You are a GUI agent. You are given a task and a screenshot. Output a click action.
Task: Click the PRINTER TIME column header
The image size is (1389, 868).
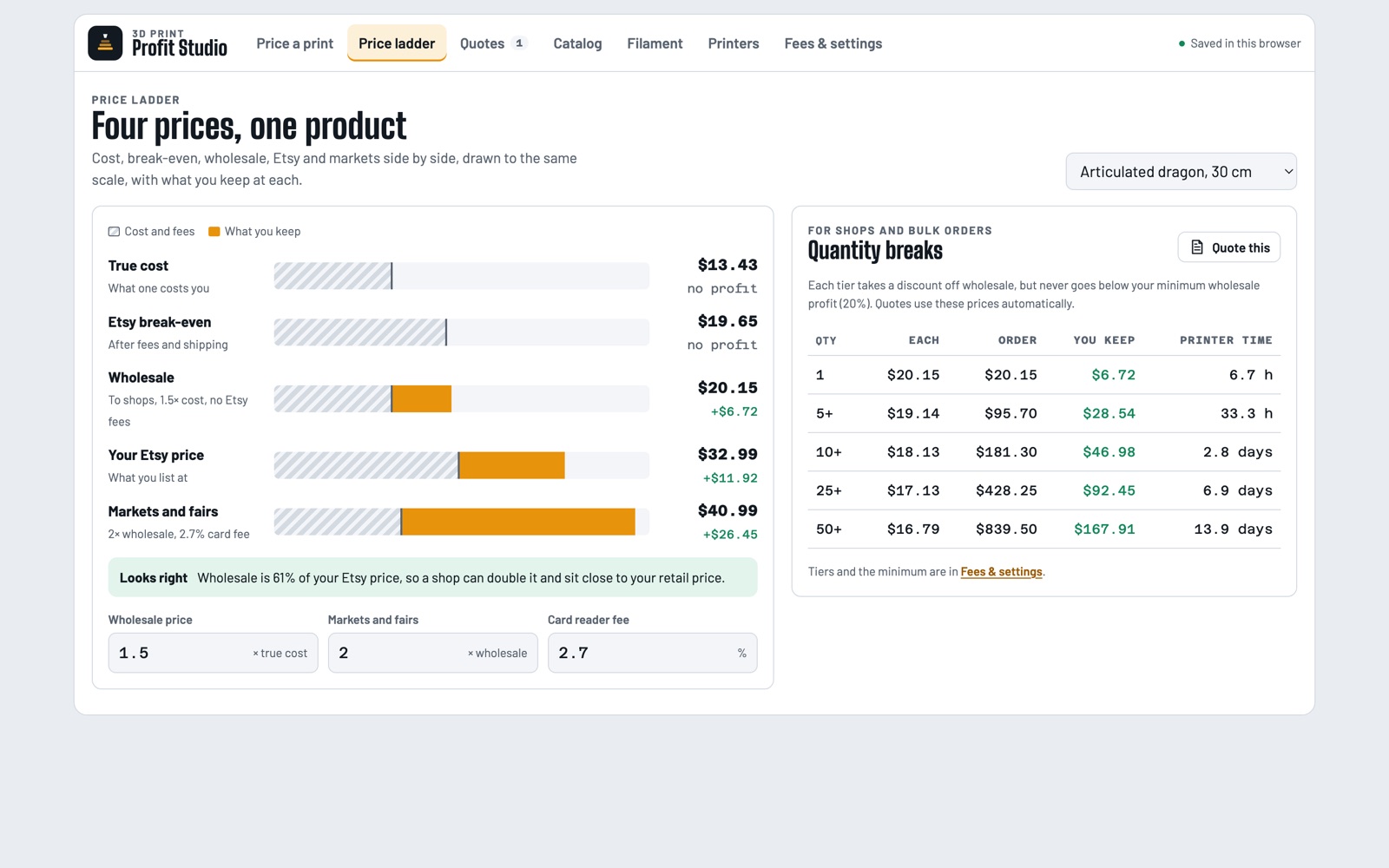click(1226, 340)
